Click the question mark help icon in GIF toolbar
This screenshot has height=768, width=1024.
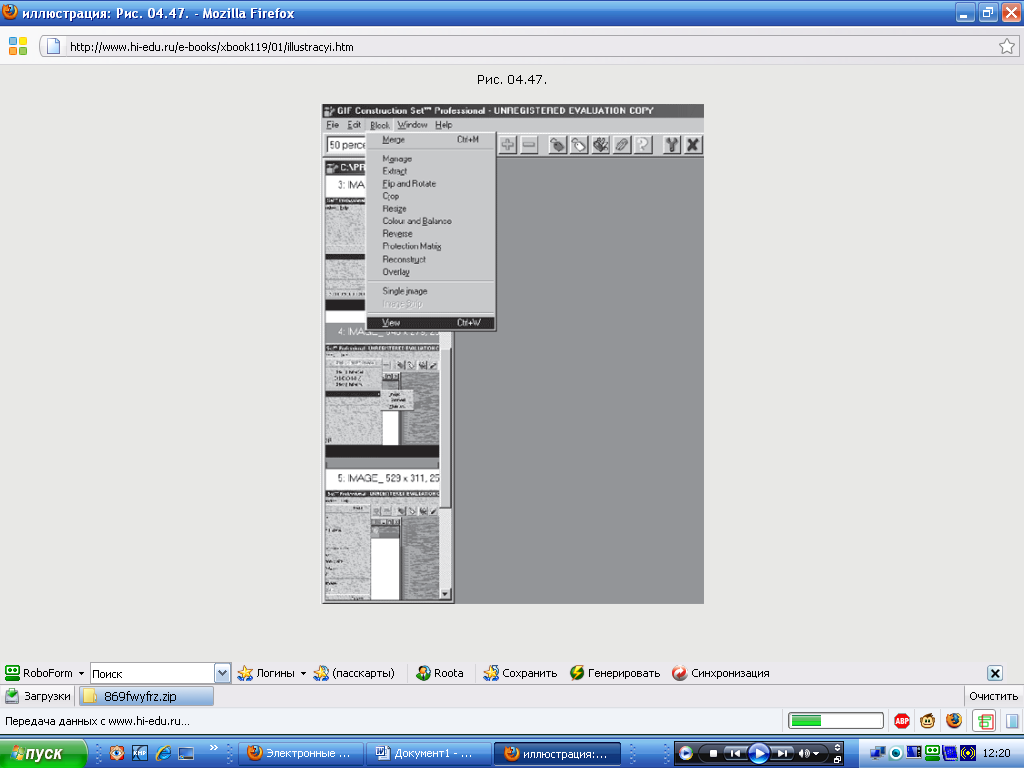click(643, 144)
